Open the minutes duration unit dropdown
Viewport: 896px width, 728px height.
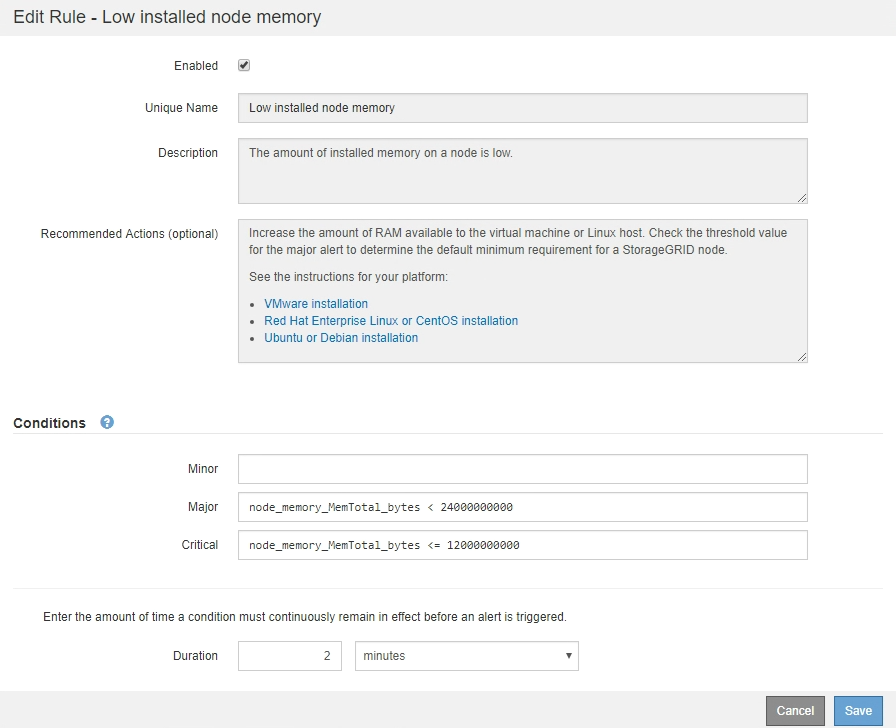(x=466, y=656)
